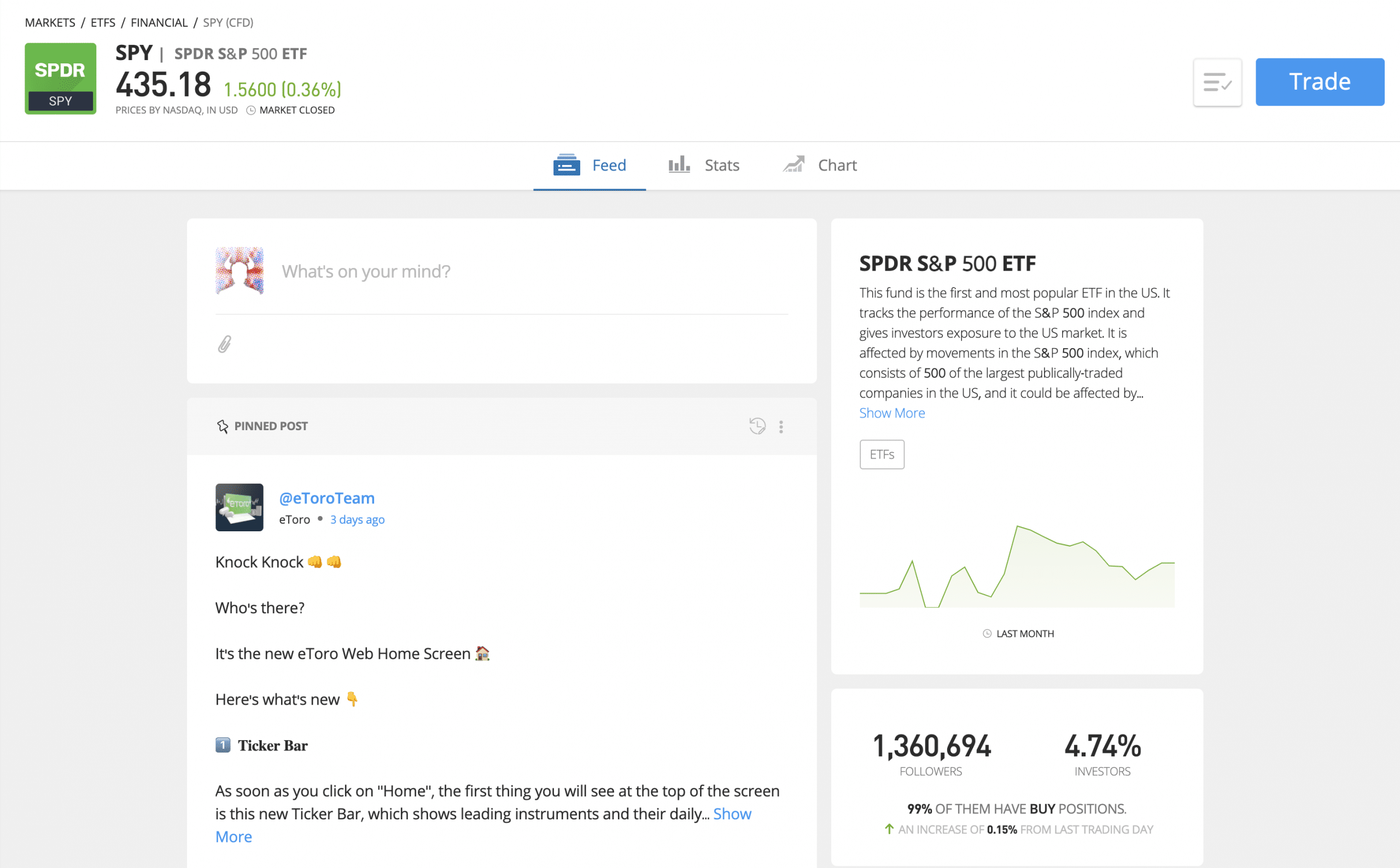Screen dimensions: 1400x868
Task: Click the '3 days ago' timestamp link
Action: [357, 519]
